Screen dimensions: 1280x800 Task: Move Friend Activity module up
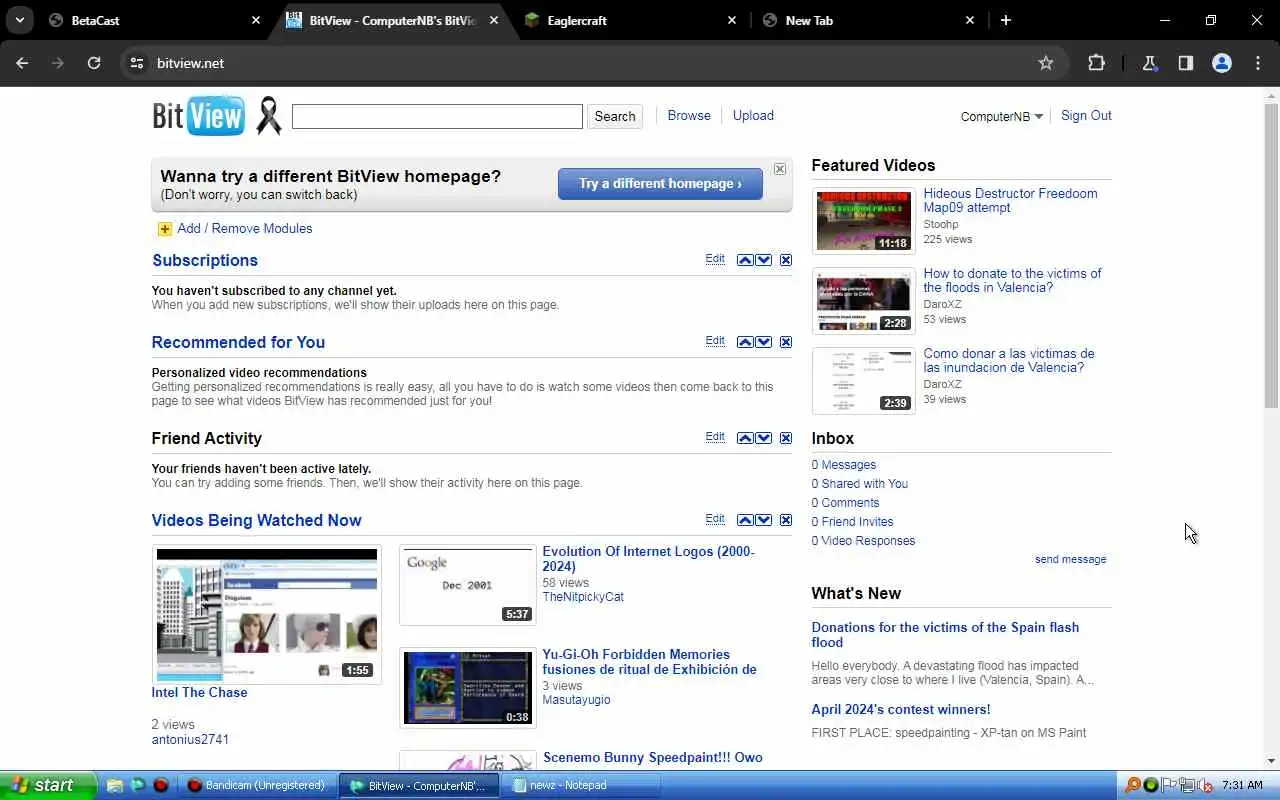point(745,438)
